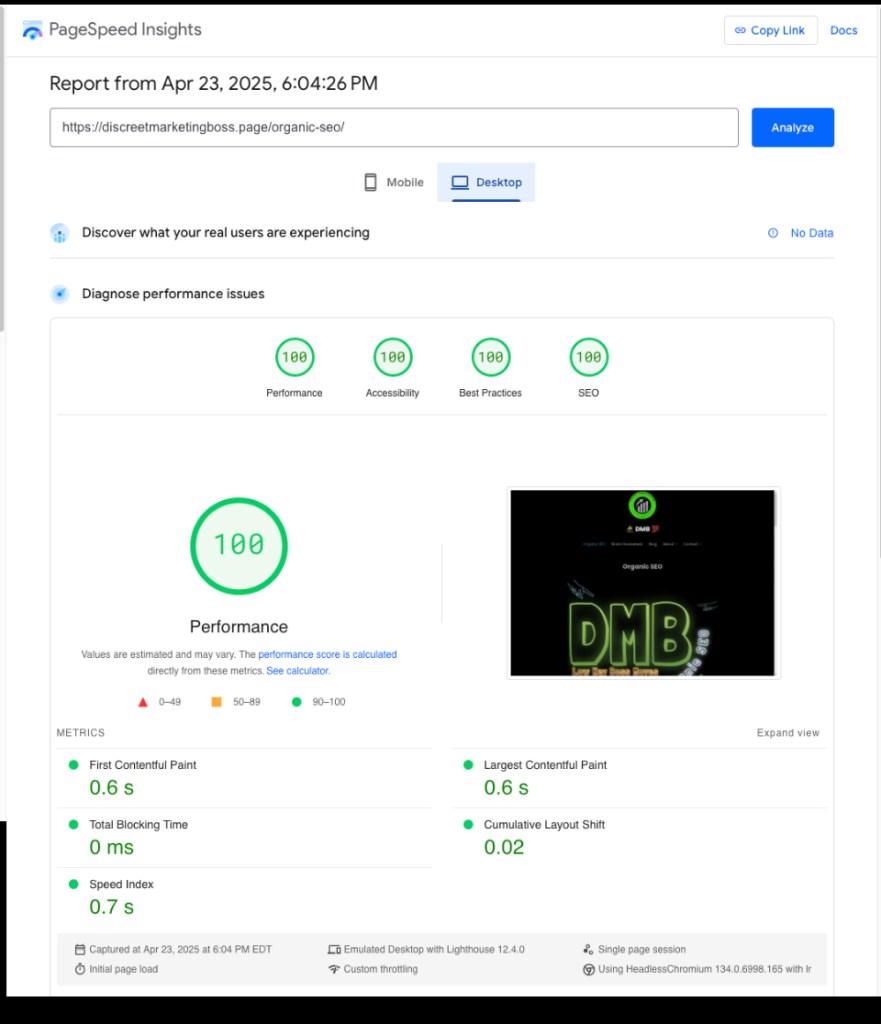This screenshot has height=1024, width=881.
Task: Click the performance score is calculated link
Action: click(x=328, y=654)
